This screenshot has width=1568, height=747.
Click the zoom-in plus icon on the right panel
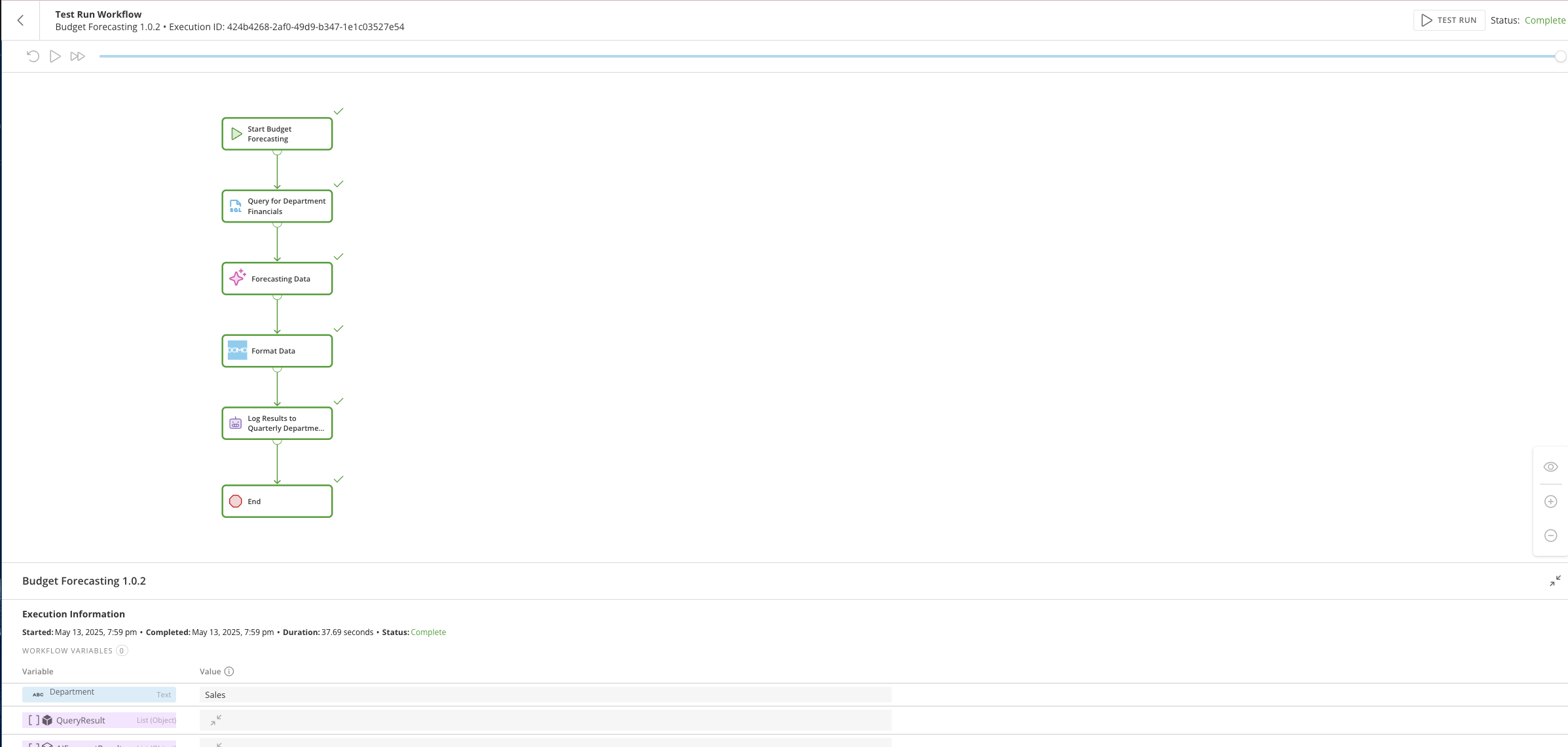click(x=1550, y=501)
